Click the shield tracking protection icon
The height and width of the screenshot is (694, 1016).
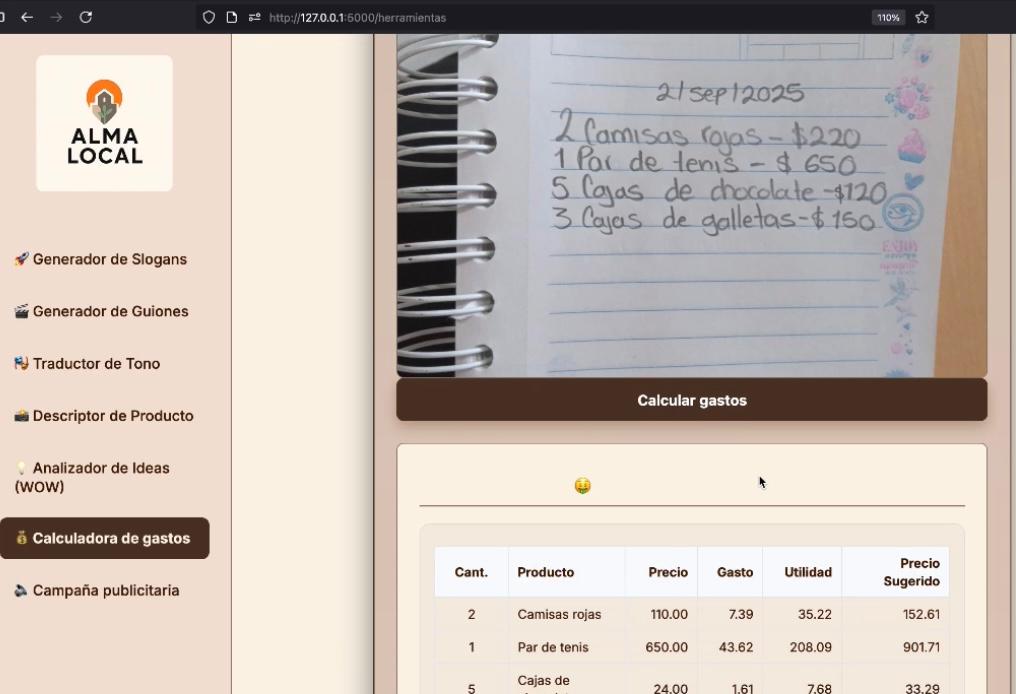click(x=209, y=17)
